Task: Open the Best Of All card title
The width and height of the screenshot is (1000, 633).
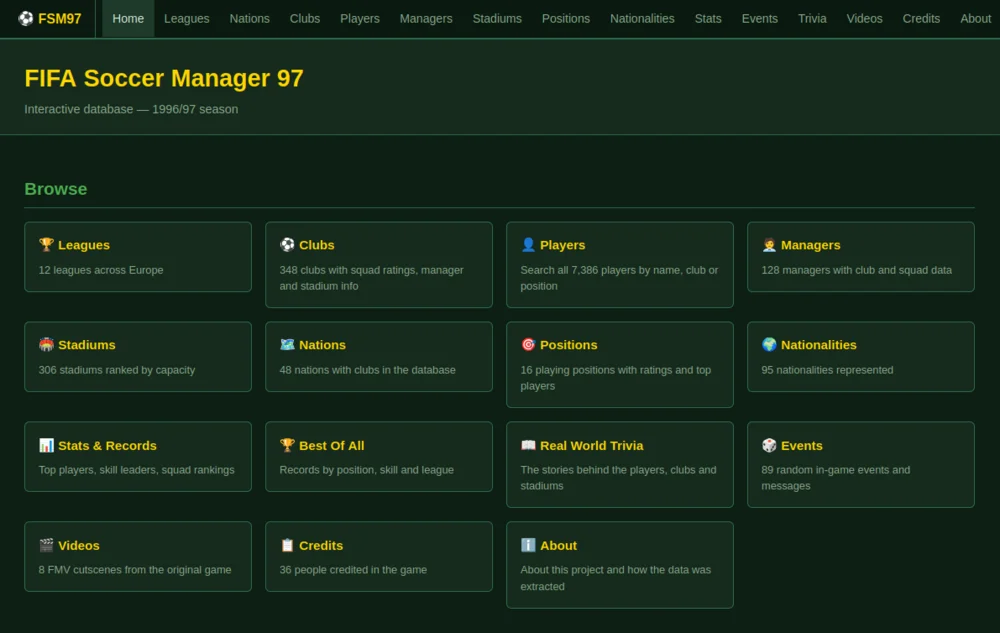Action: pos(332,446)
